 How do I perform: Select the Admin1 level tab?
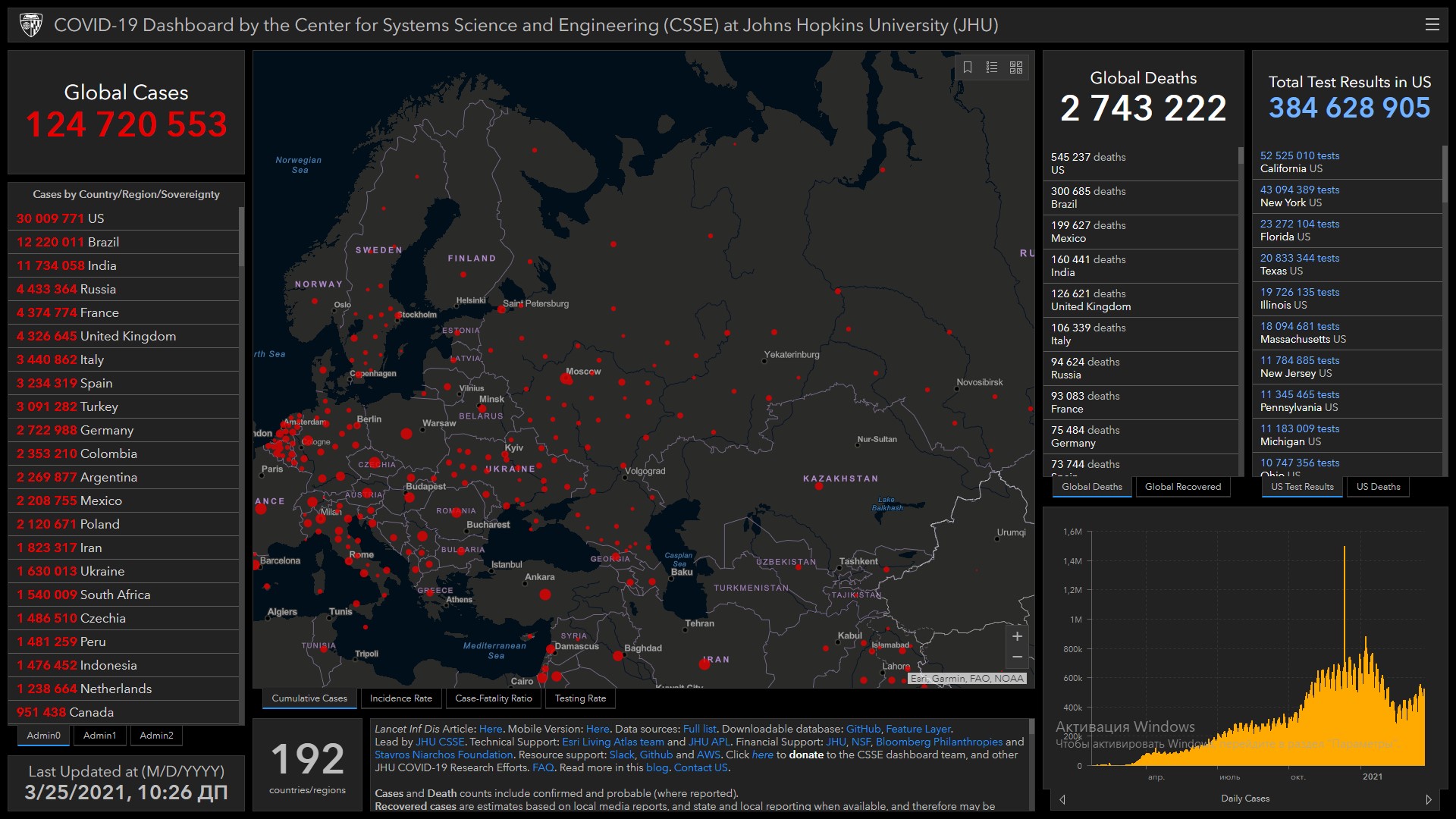pyautogui.click(x=99, y=736)
